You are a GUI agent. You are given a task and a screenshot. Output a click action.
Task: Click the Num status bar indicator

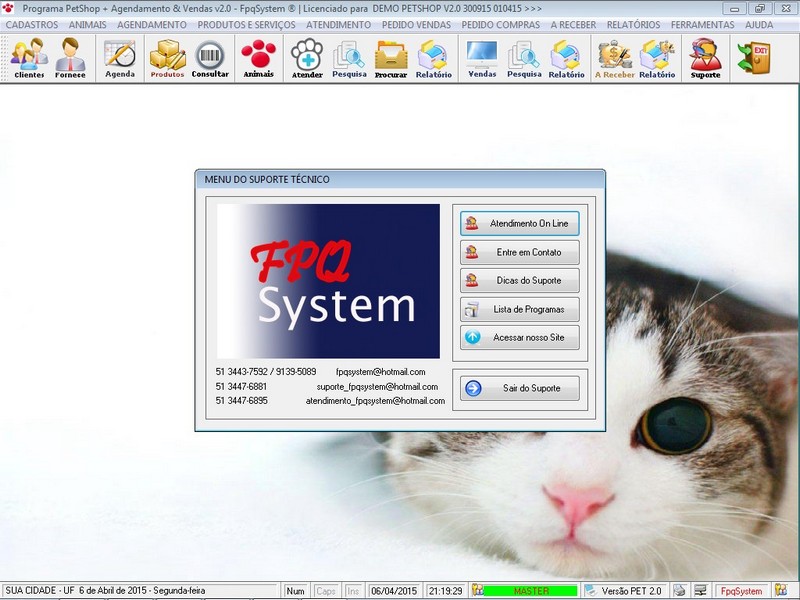pyautogui.click(x=295, y=591)
